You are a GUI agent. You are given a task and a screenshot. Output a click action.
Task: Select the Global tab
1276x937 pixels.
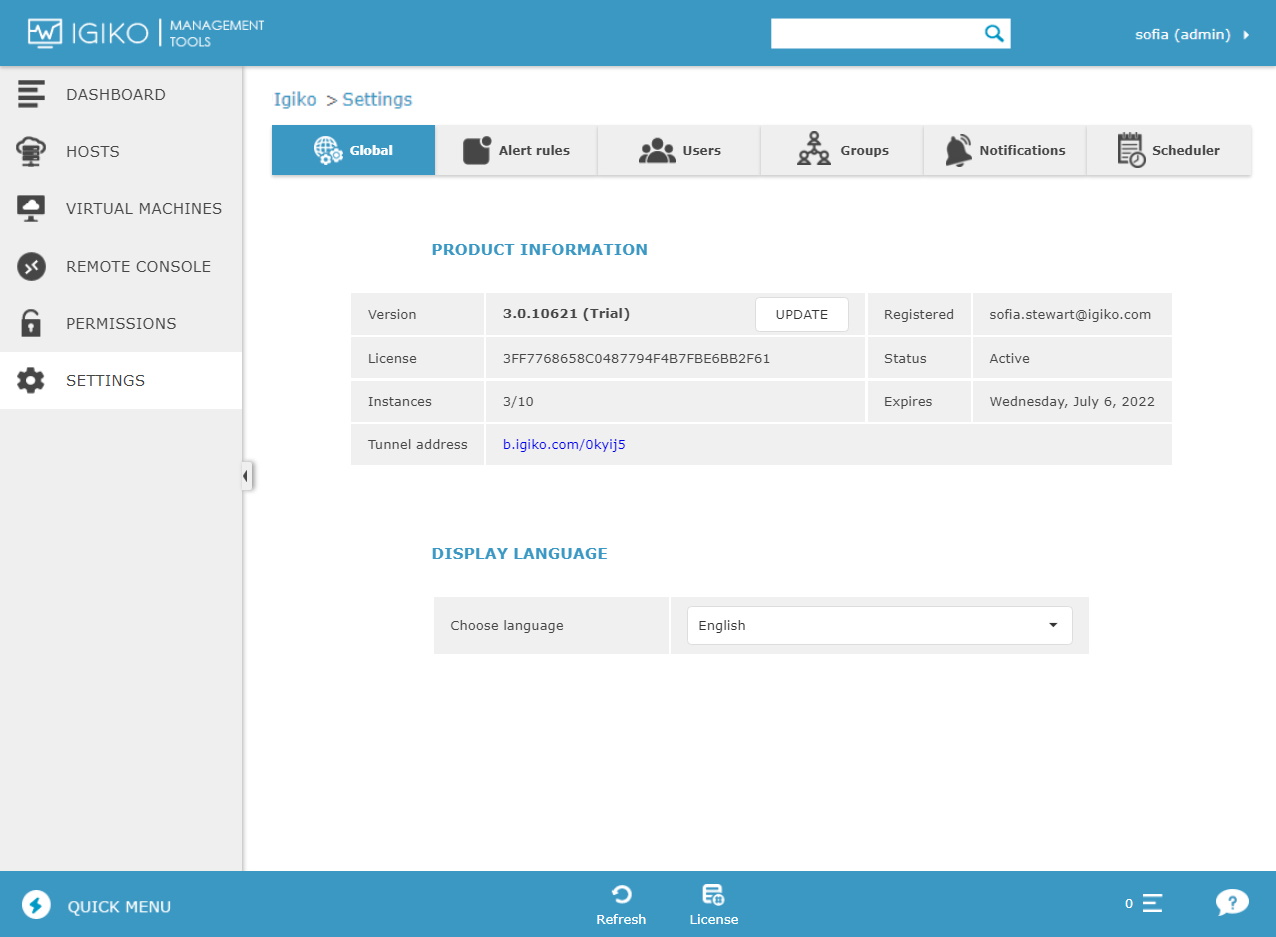pos(353,150)
